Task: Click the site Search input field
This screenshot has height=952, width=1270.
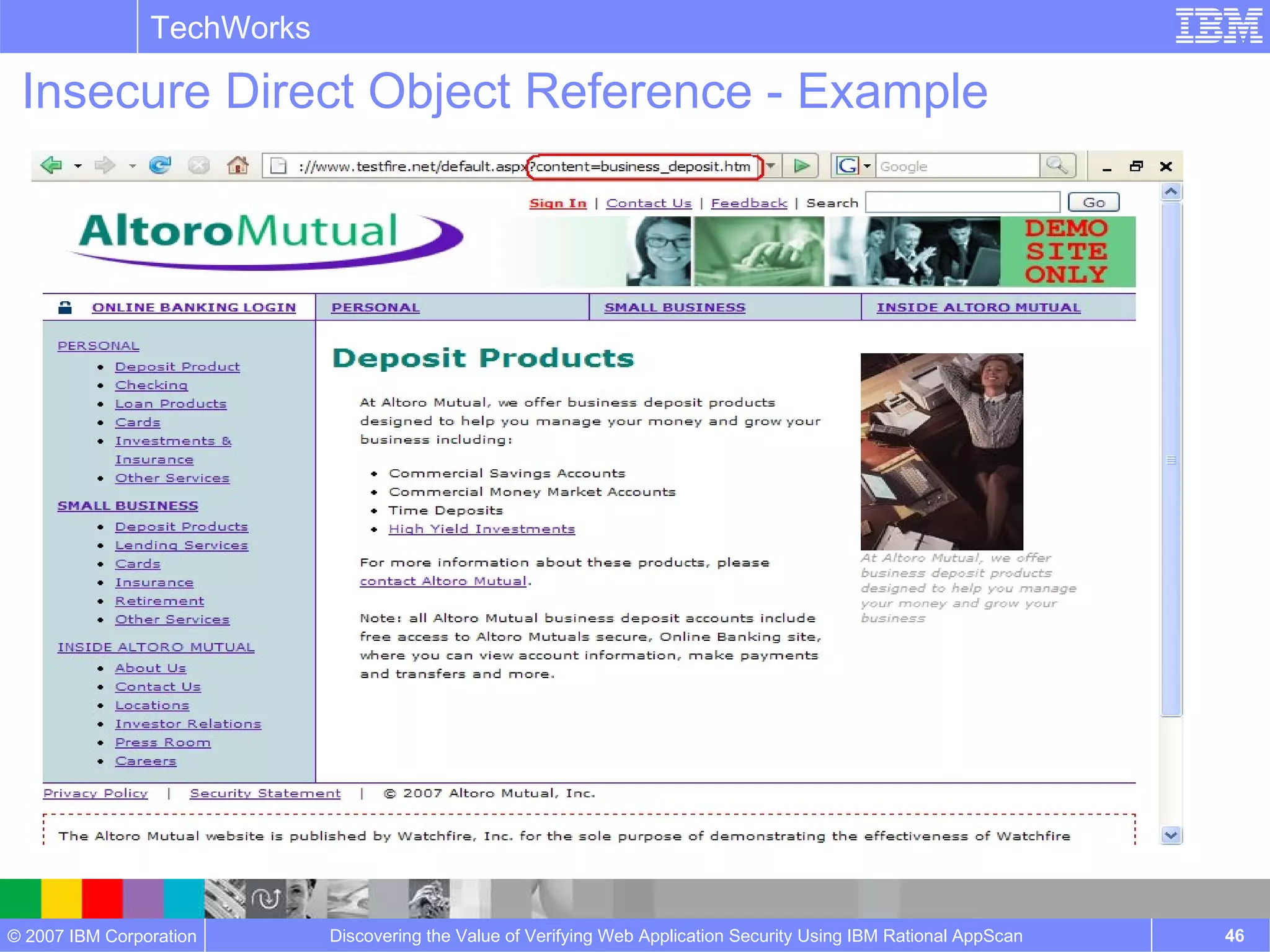Action: pyautogui.click(x=962, y=202)
